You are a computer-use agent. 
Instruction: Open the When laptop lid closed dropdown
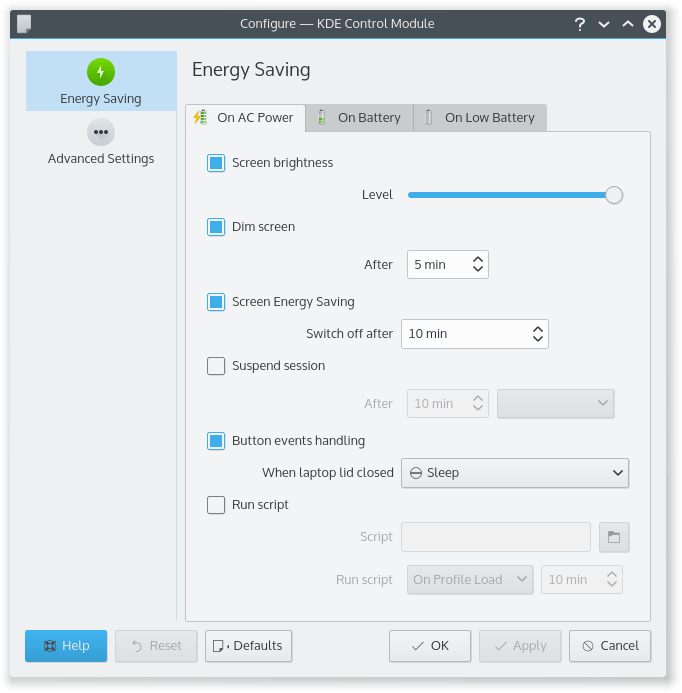pyautogui.click(x=515, y=473)
